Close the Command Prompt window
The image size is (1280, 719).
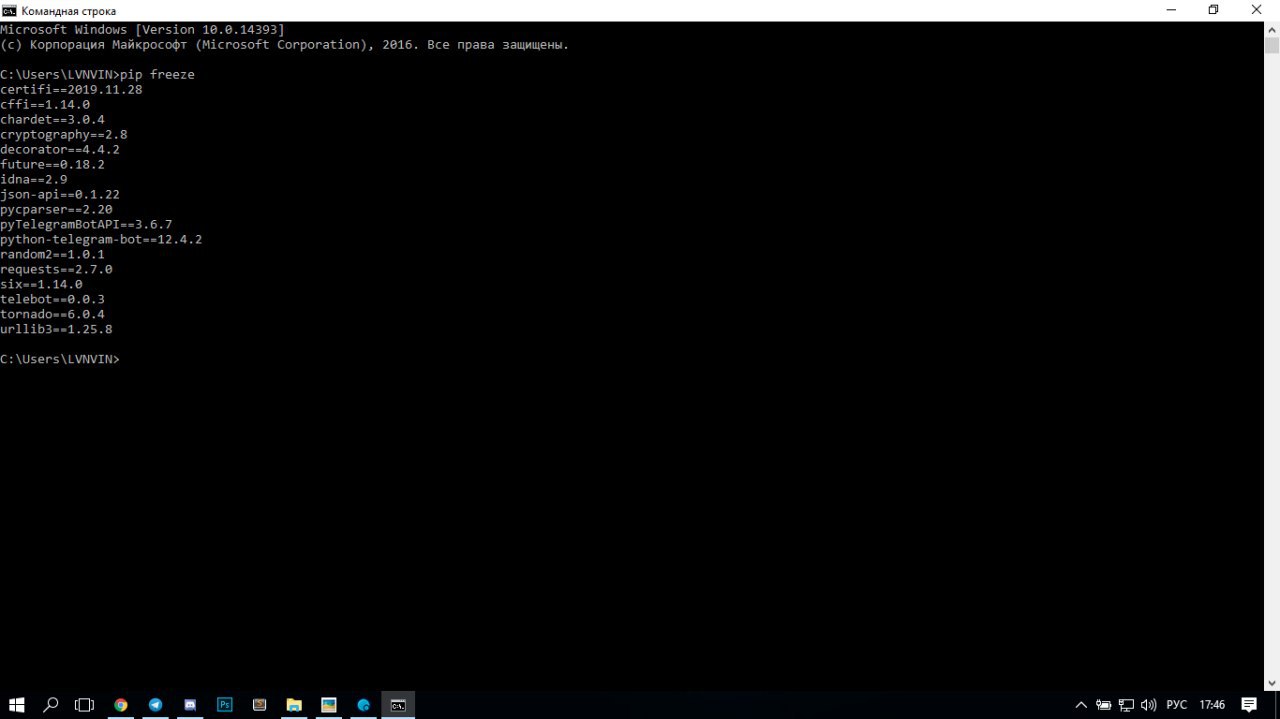coord(1257,10)
